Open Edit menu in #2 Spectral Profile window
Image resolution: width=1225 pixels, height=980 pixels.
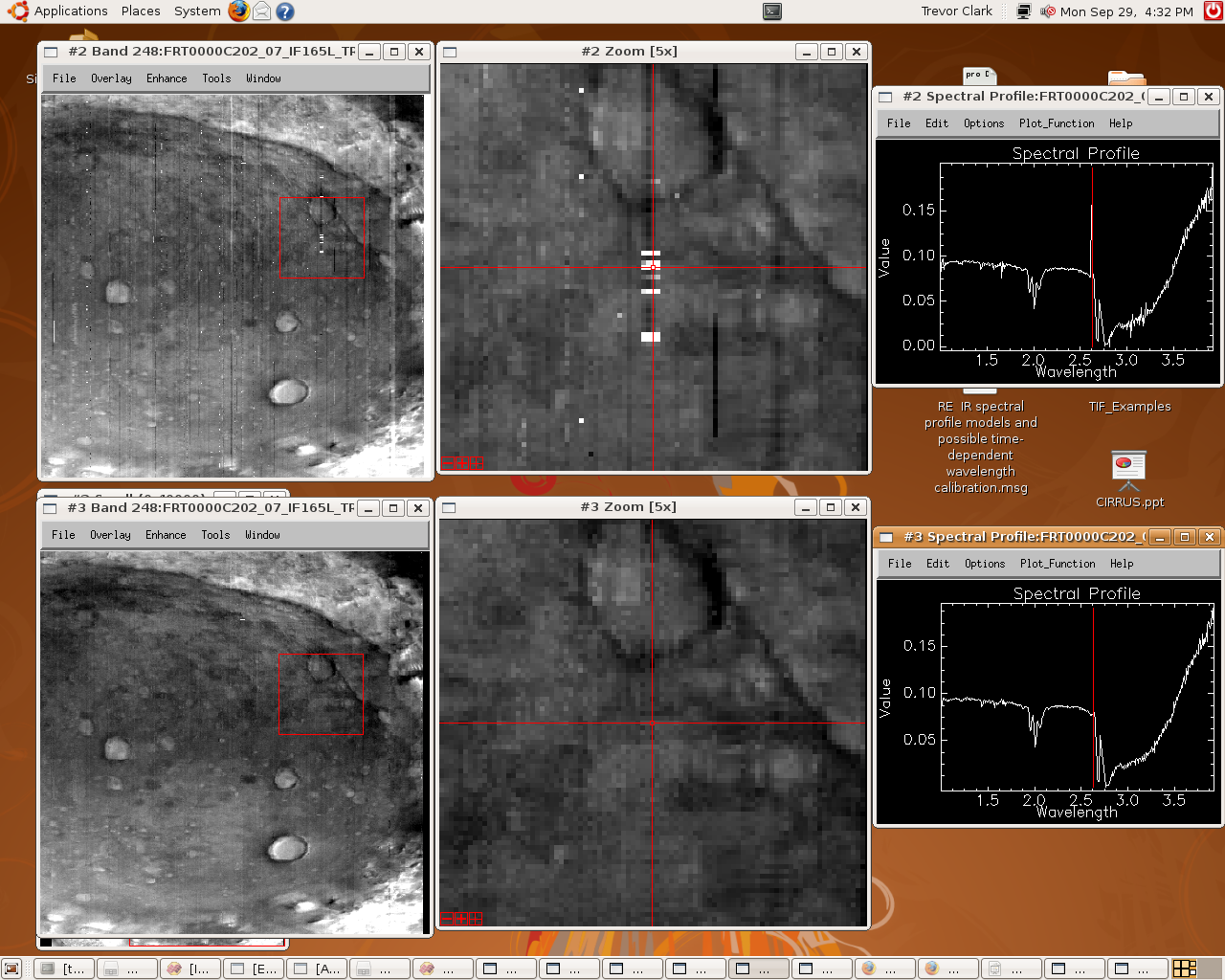point(937,123)
